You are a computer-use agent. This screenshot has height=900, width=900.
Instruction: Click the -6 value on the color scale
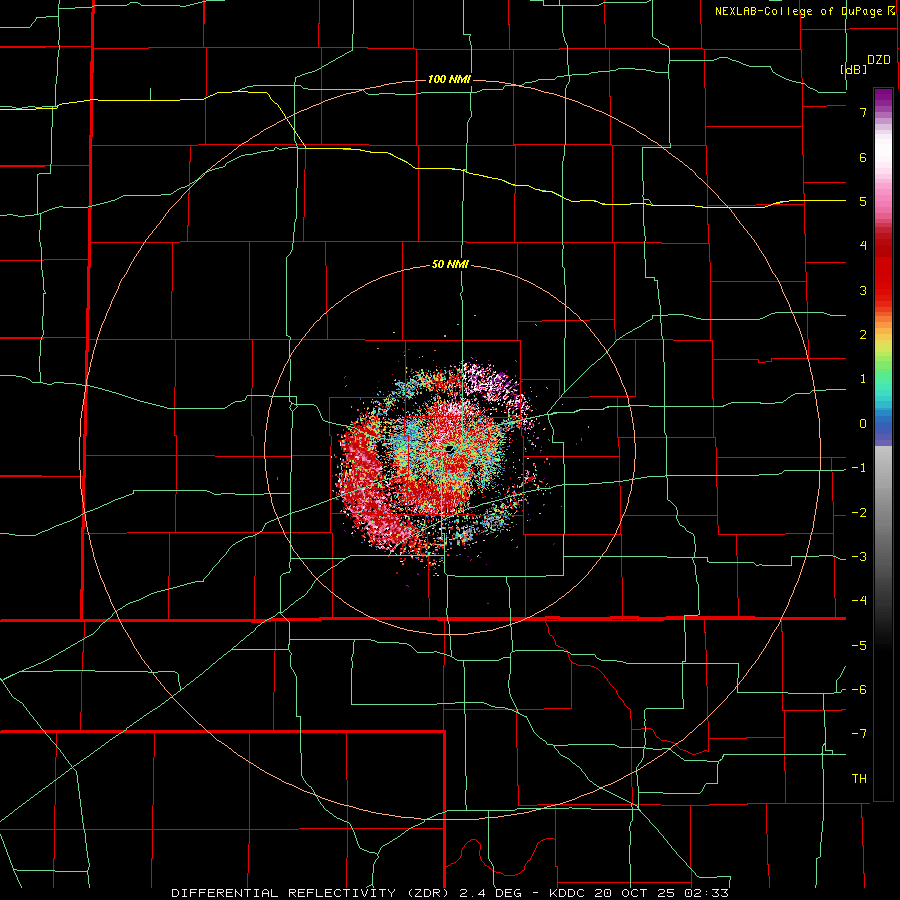(x=859, y=690)
